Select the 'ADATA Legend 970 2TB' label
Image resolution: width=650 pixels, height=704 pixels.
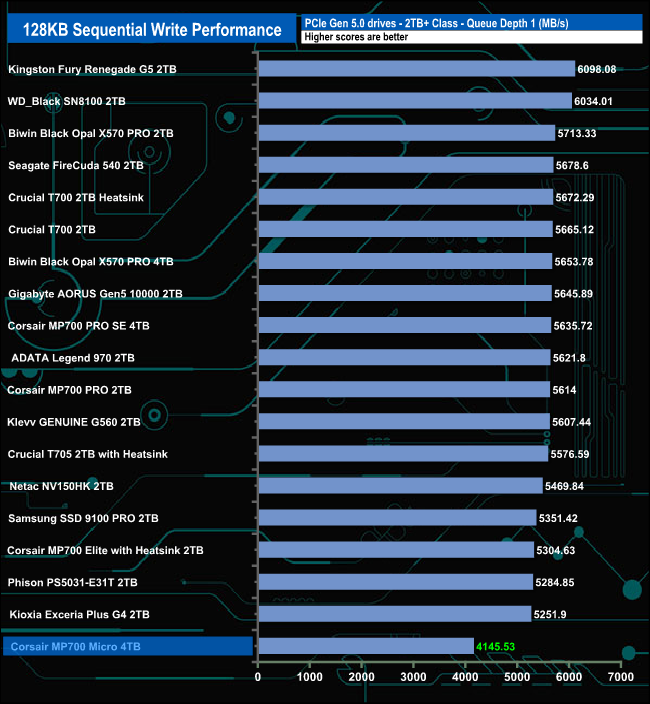pos(73,358)
